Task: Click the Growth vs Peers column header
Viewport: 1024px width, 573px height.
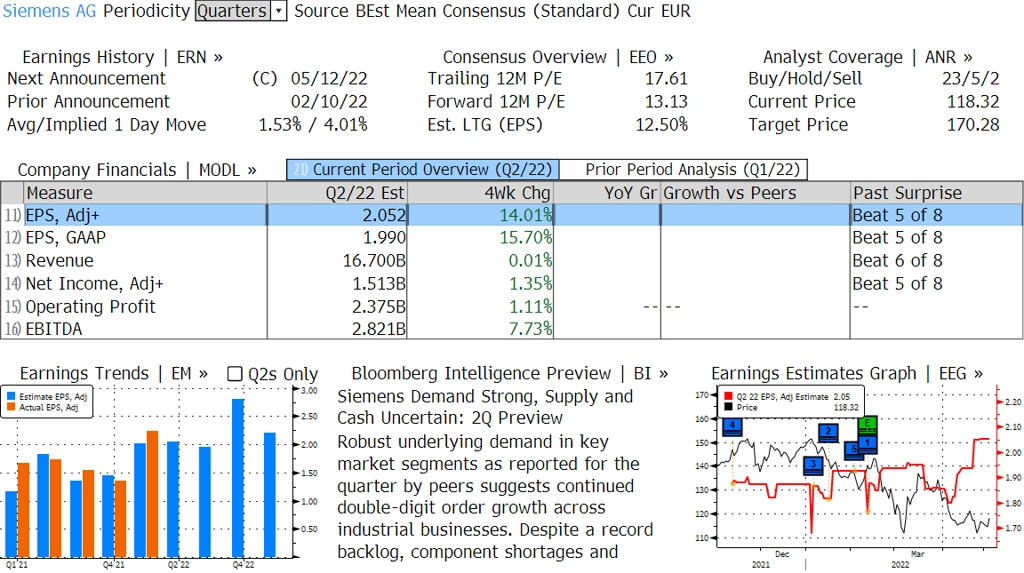Action: (755, 193)
